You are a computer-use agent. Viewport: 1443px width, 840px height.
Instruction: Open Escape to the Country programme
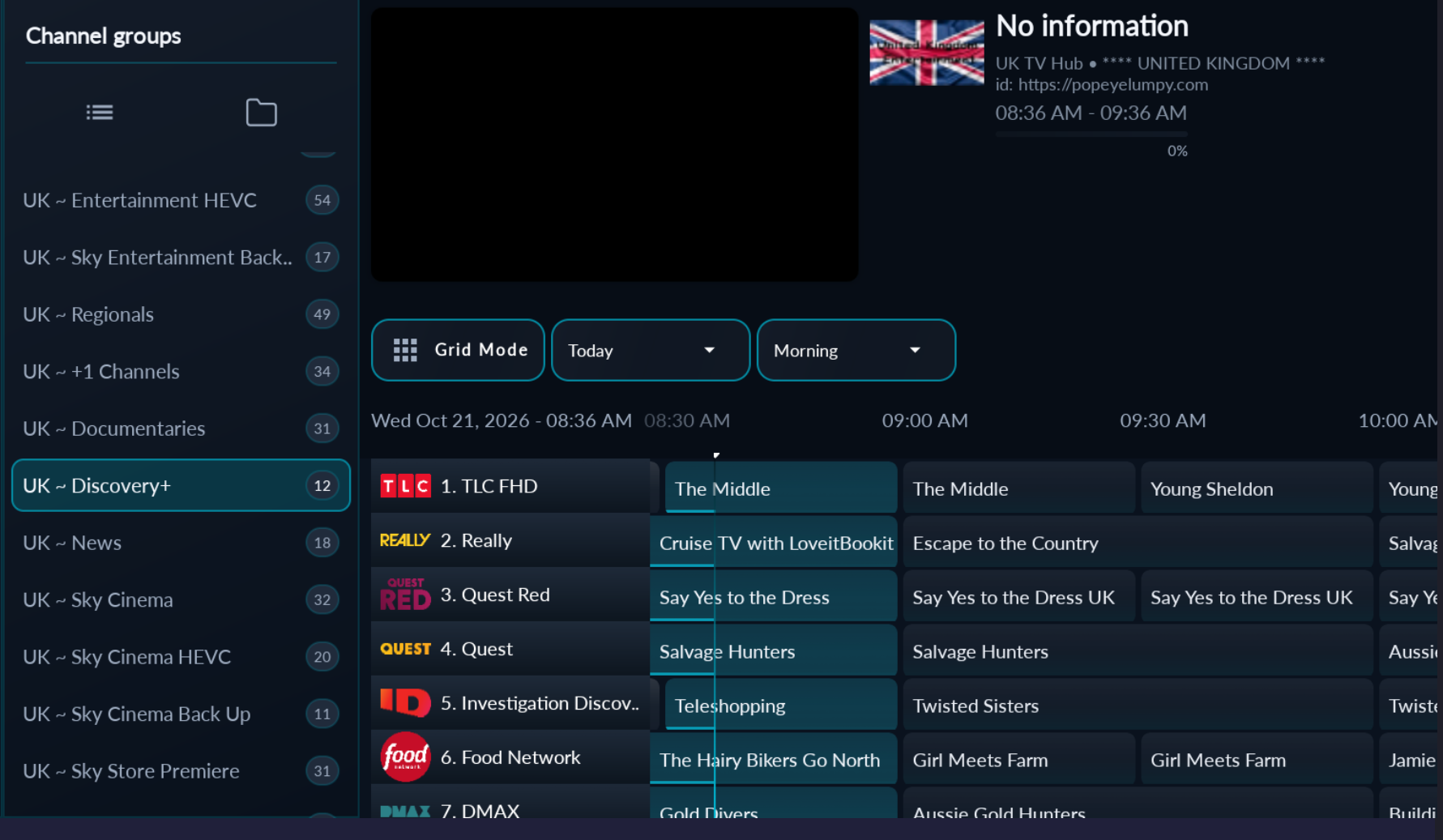tap(1138, 543)
